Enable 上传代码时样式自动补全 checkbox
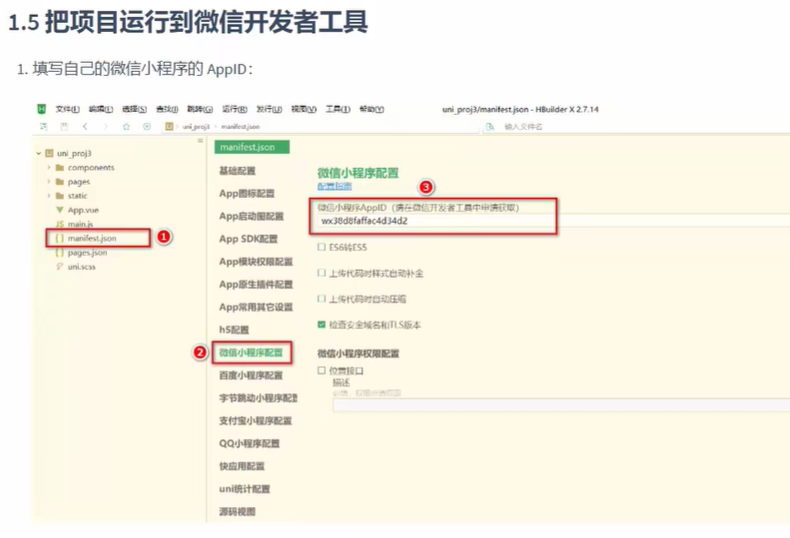This screenshot has width=790, height=538. [x=321, y=273]
